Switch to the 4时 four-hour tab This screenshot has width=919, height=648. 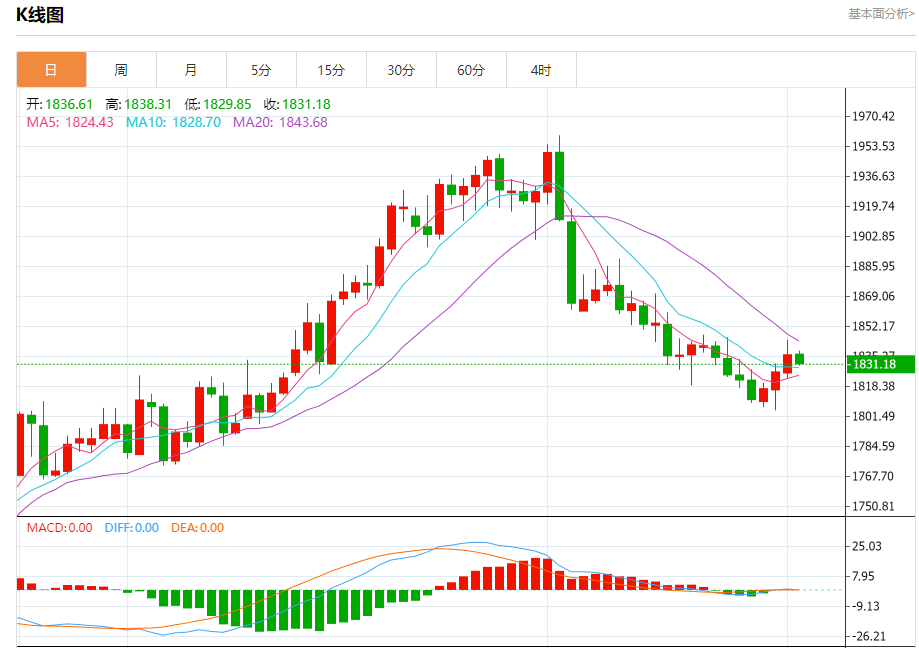541,70
